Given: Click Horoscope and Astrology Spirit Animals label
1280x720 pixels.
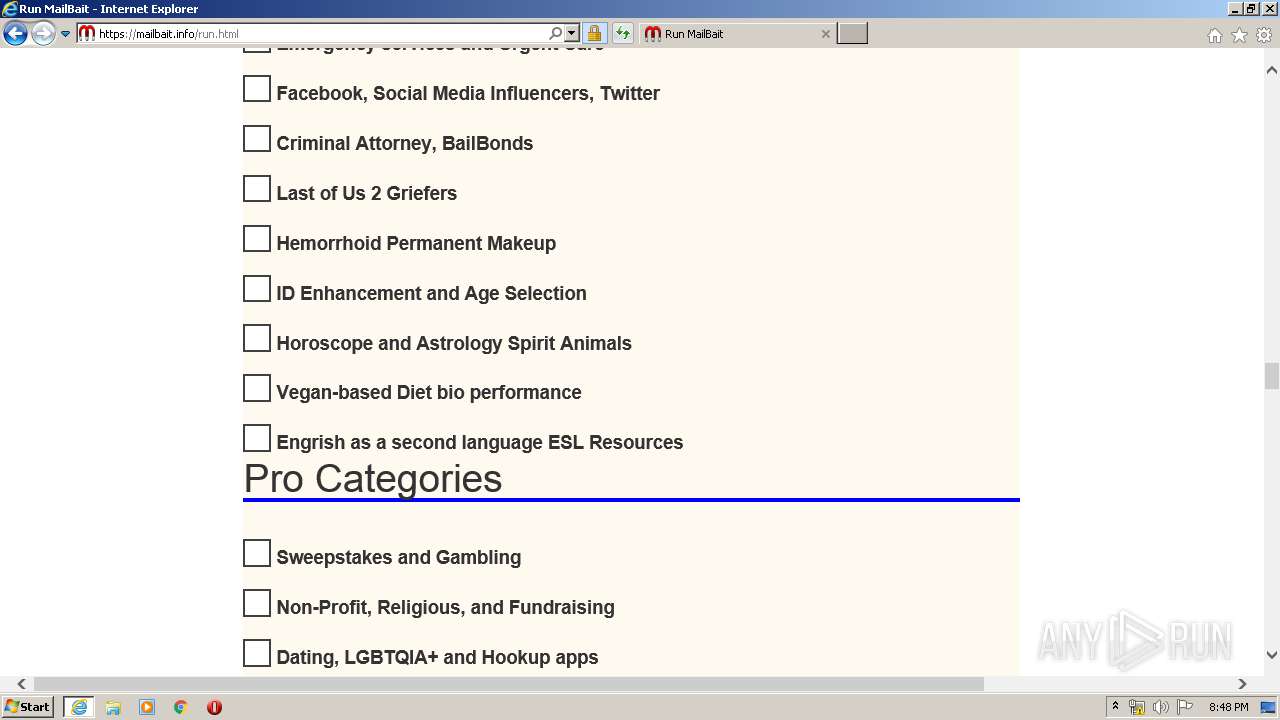Looking at the screenshot, I should (x=454, y=343).
